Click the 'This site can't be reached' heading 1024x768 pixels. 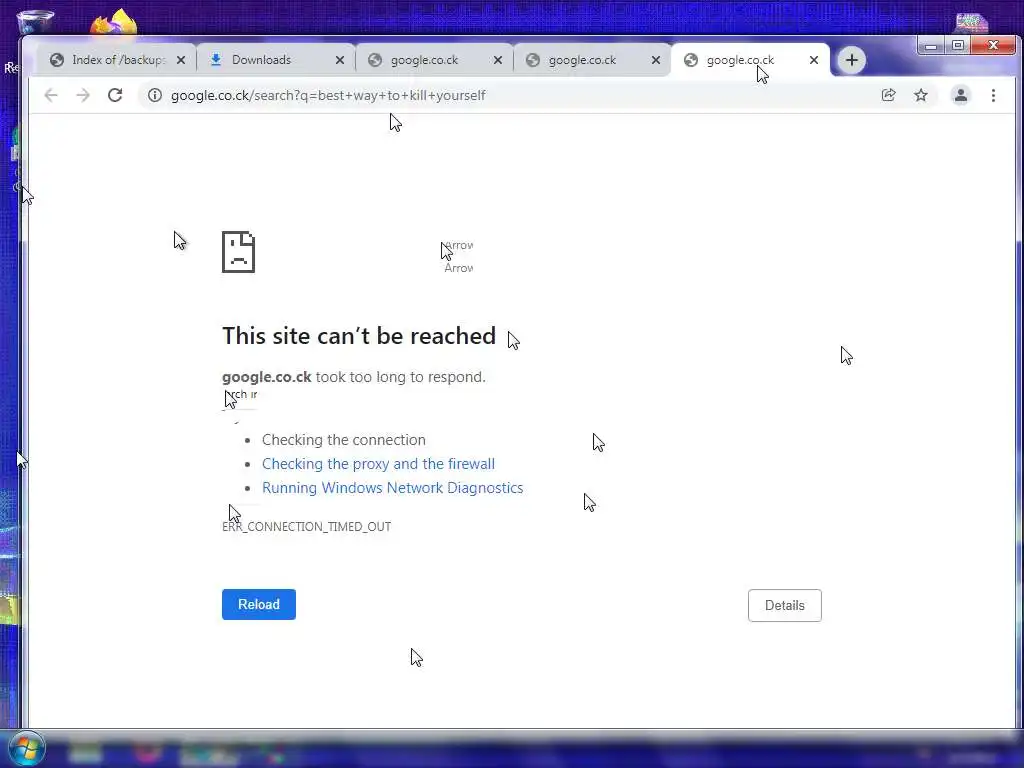(359, 336)
